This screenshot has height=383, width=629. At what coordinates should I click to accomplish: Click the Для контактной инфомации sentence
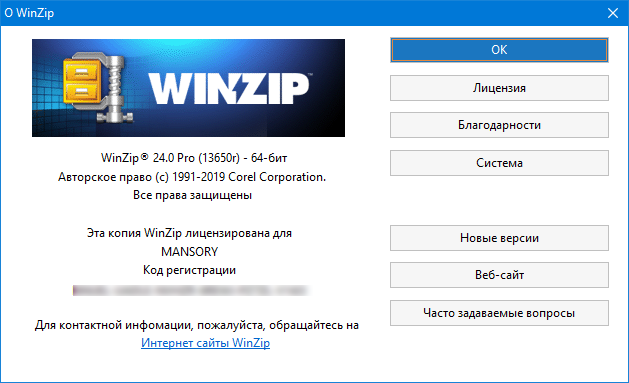click(197, 325)
